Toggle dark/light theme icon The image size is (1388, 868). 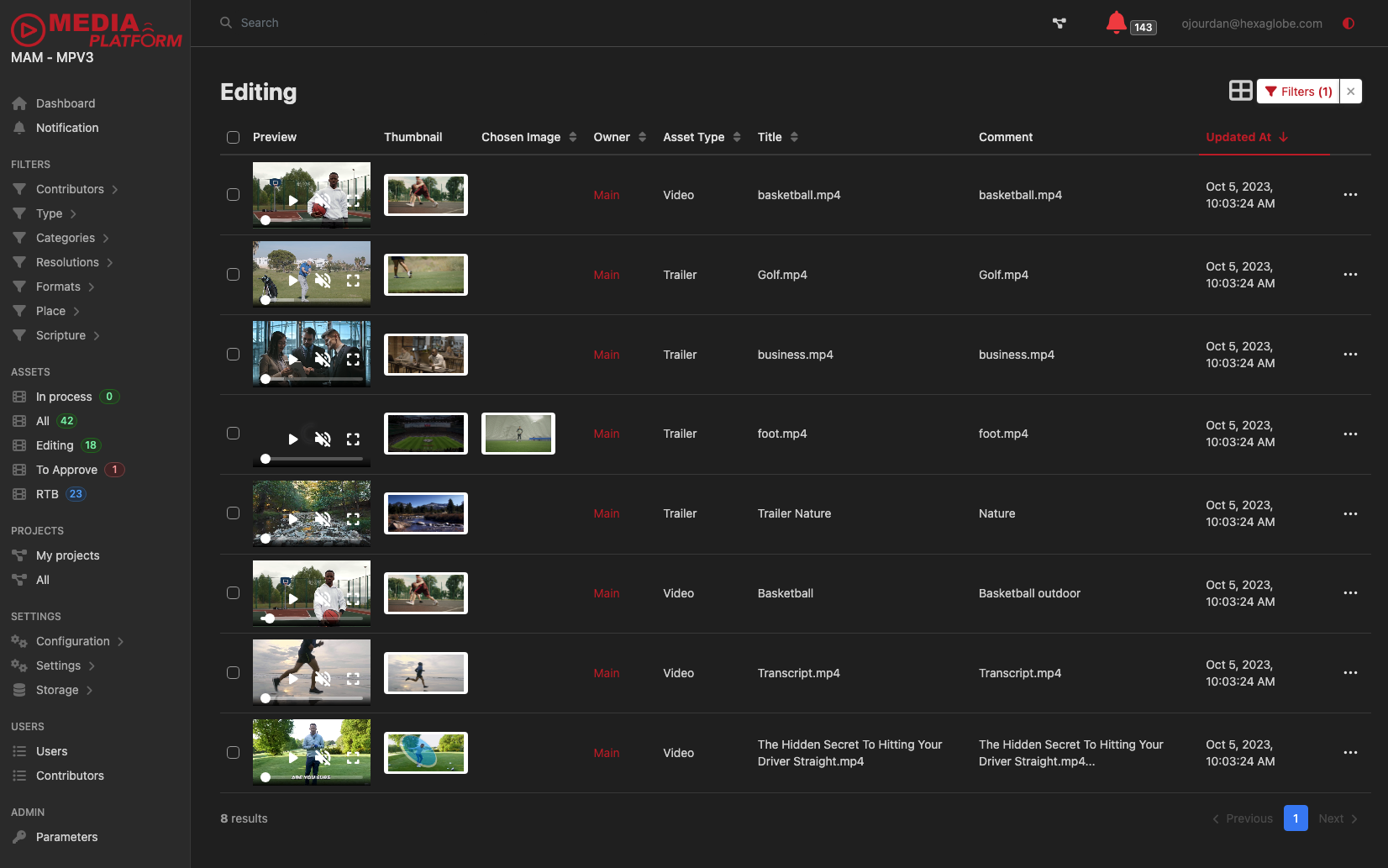point(1349,24)
